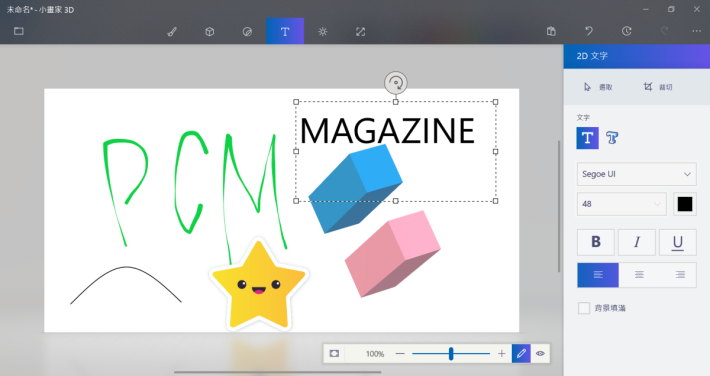Open the 3D objects tool
This screenshot has height=376, width=710.
point(209,32)
